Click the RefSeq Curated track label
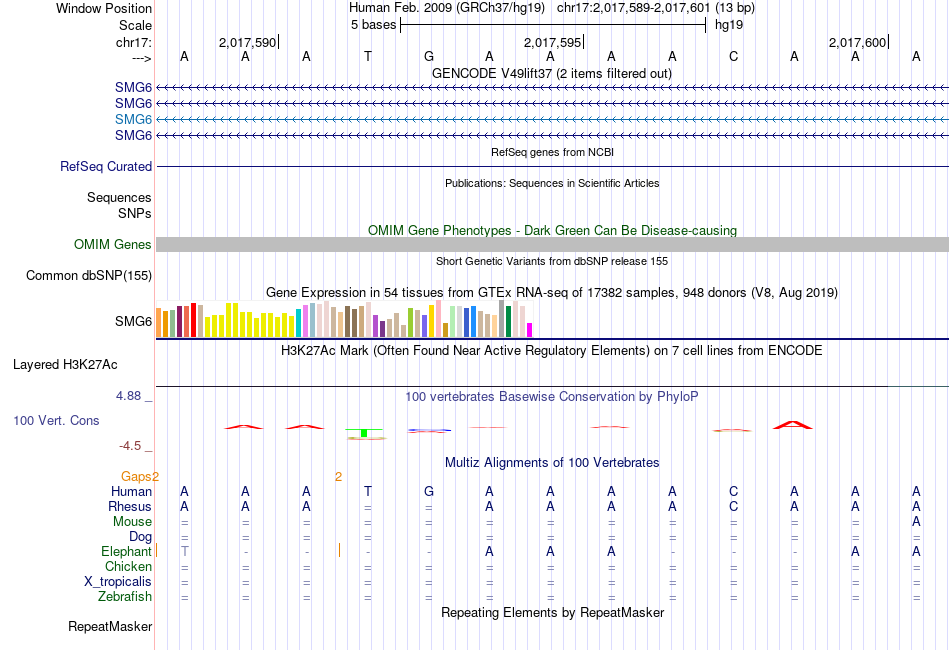Viewport: 950px width, 650px height. click(106, 167)
